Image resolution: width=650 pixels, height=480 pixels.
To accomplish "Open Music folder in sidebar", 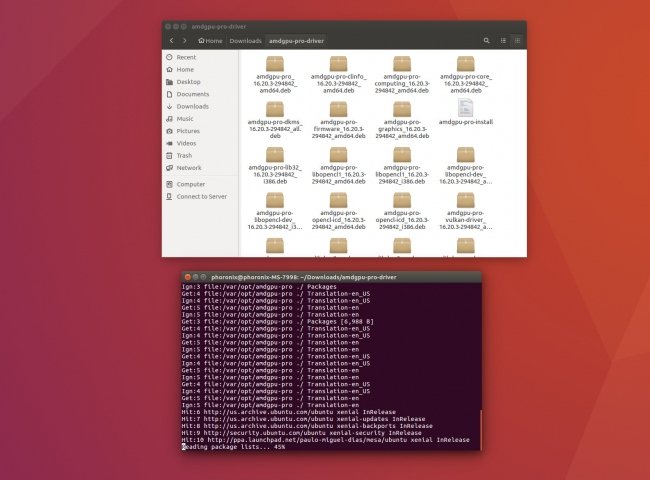I will (x=185, y=118).
